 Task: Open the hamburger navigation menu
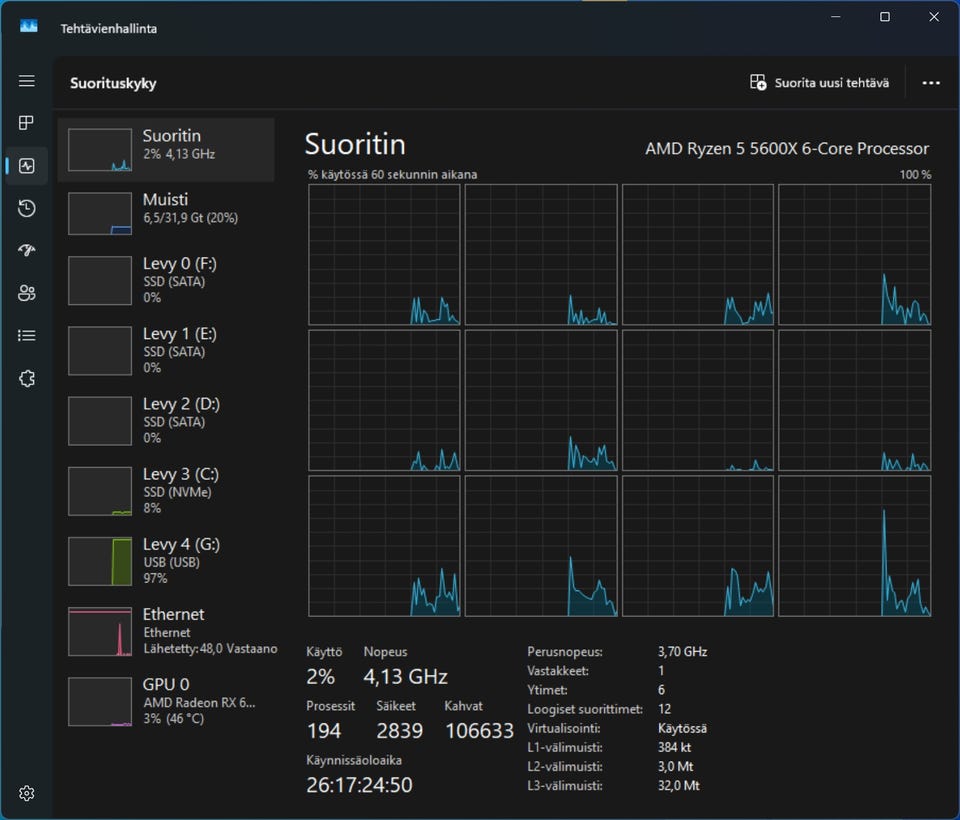click(27, 81)
